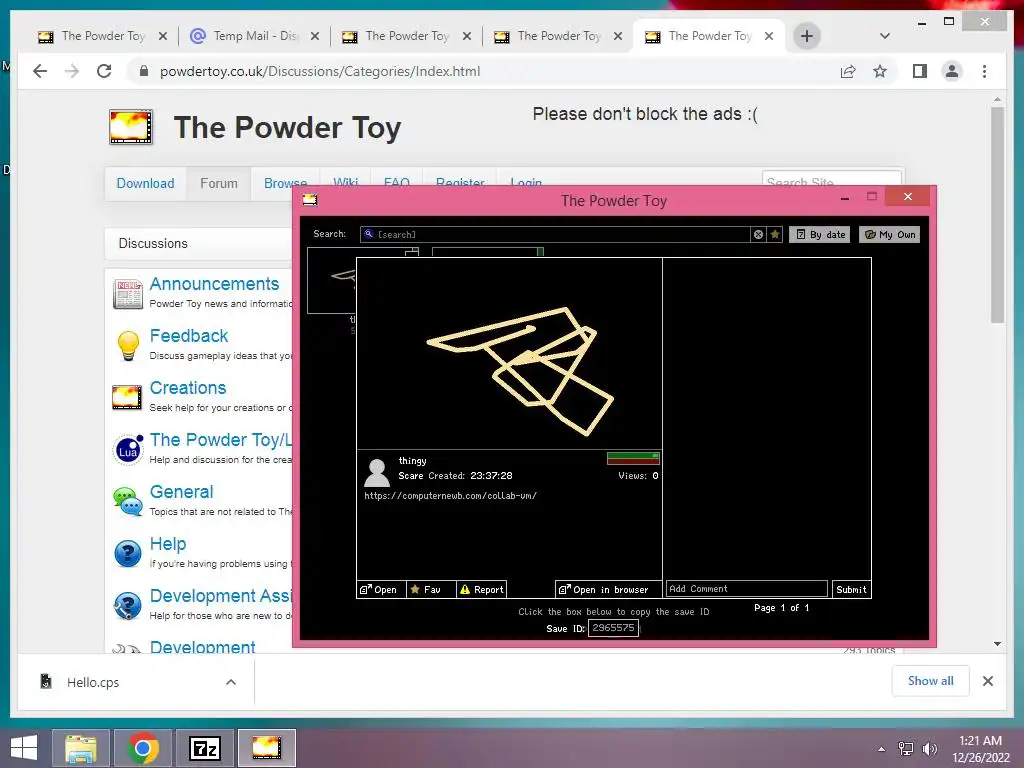1024x768 pixels.
Task: Click the Announcements newspaper icon
Action: pos(127,294)
